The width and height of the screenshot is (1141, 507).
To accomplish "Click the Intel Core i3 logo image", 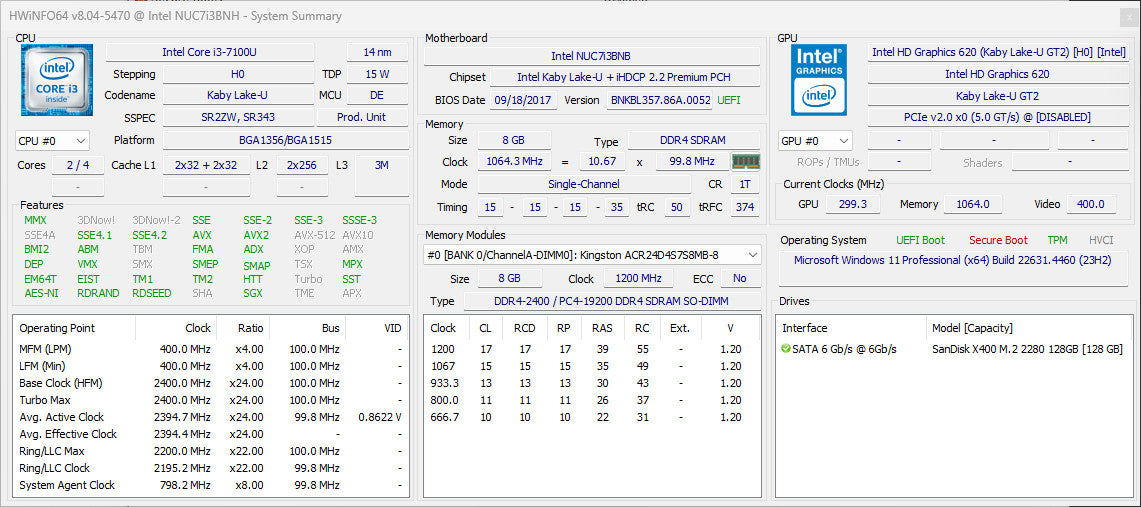I will (x=57, y=80).
